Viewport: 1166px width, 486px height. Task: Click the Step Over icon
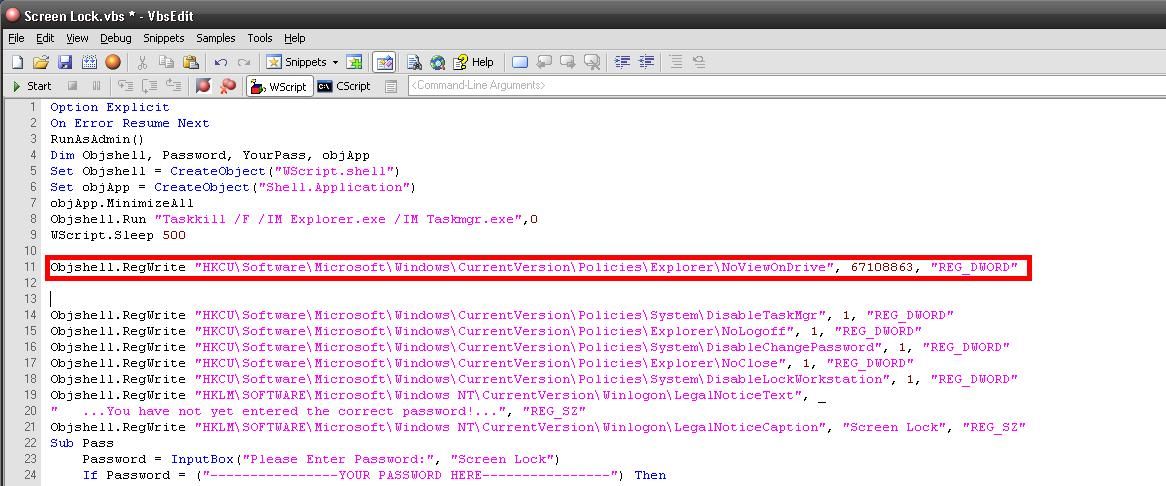(149, 86)
